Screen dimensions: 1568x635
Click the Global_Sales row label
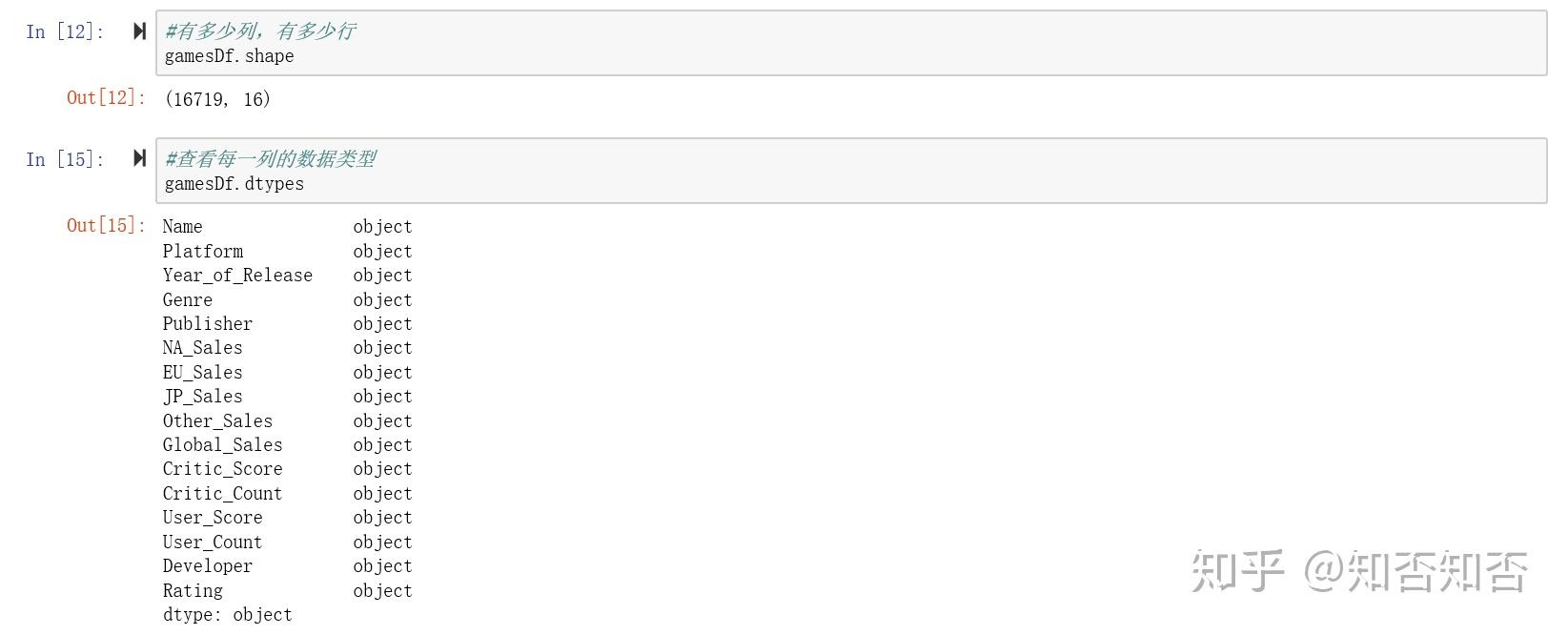click(222, 445)
